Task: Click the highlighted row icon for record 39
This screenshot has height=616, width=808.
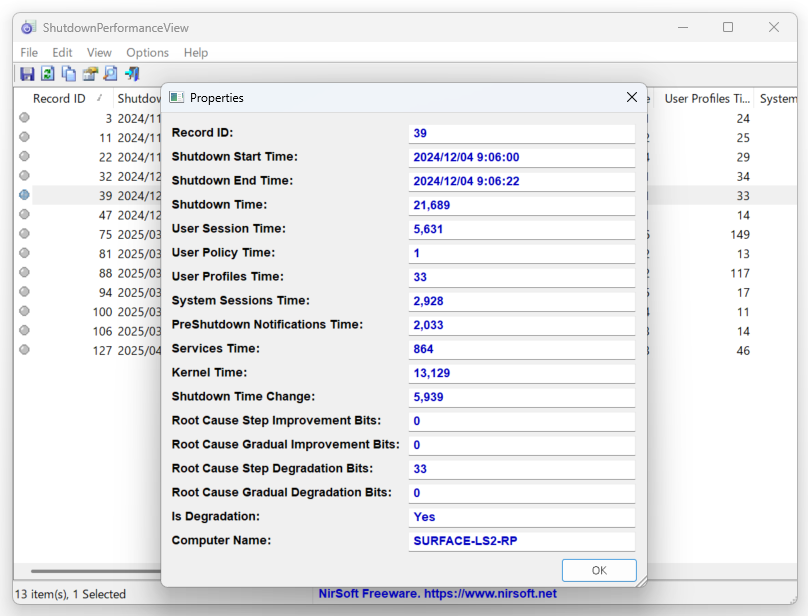Action: click(24, 195)
